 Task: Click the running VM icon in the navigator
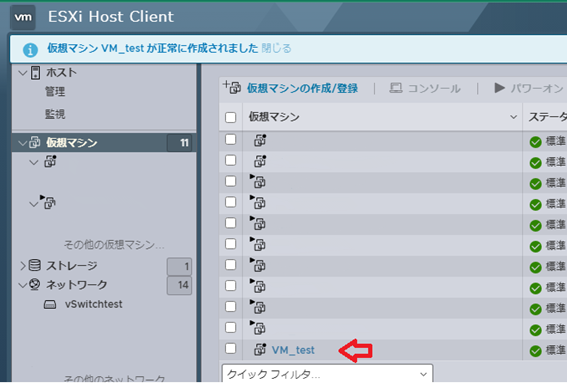click(x=48, y=202)
